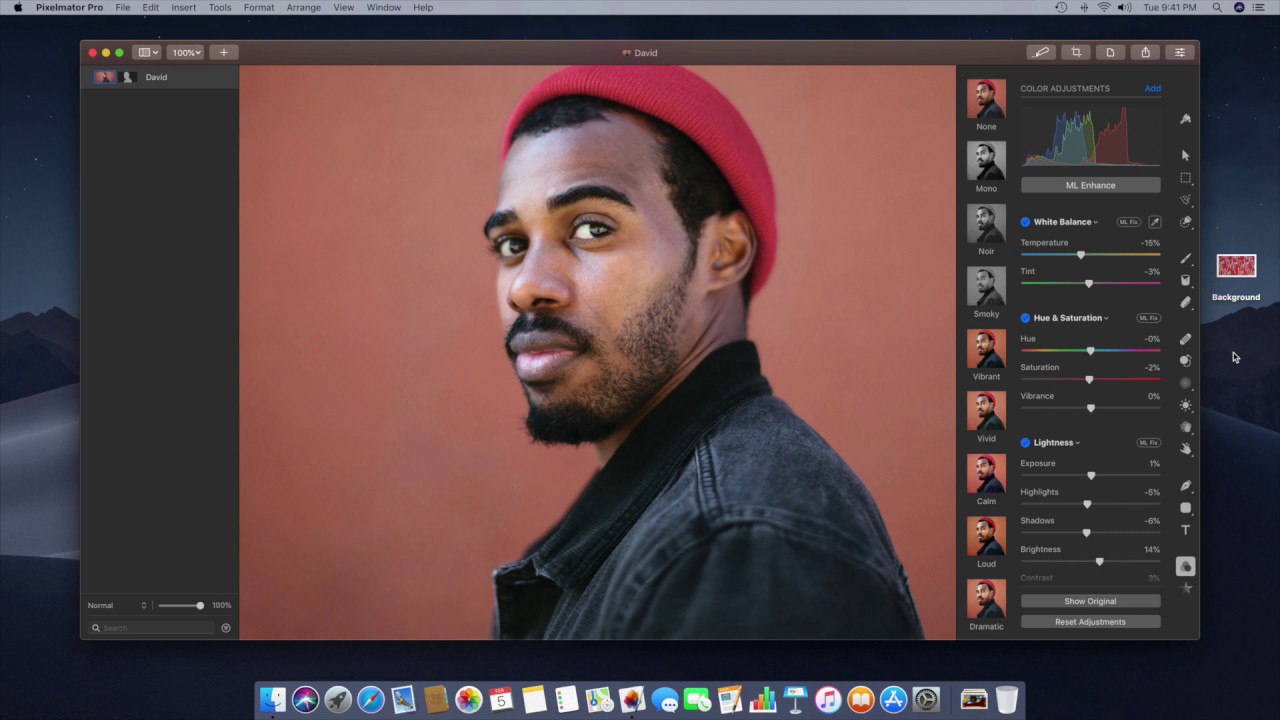Select the Arrange arrow tool
The image size is (1280, 720).
pos(1185,155)
